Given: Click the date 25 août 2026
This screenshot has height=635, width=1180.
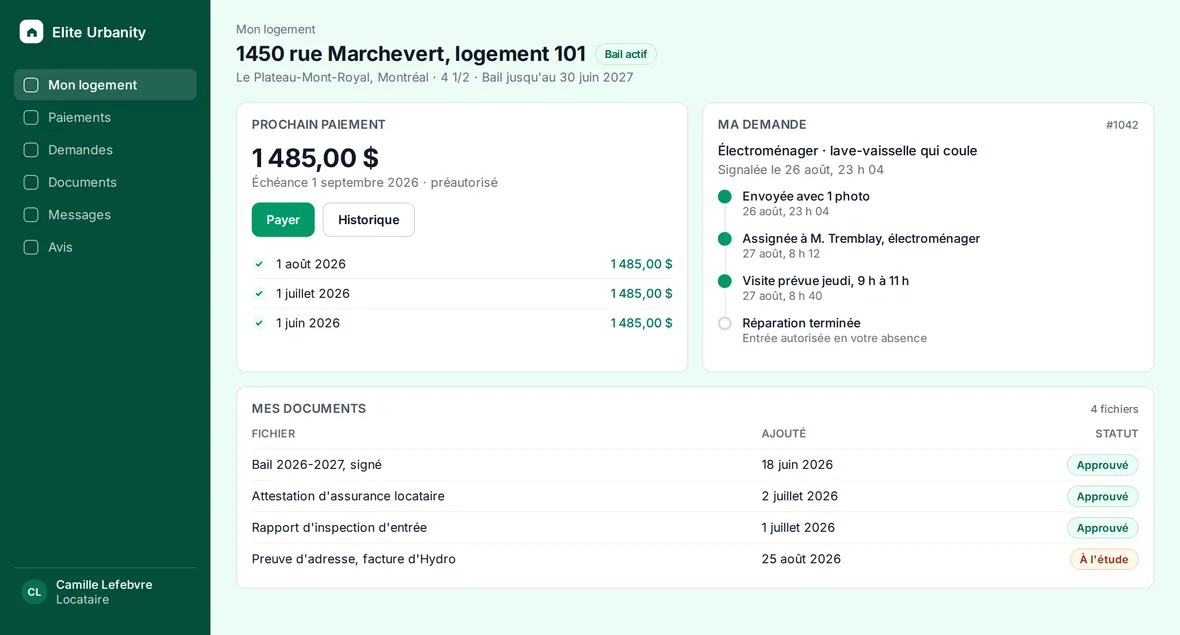Looking at the screenshot, I should pyautogui.click(x=801, y=559).
